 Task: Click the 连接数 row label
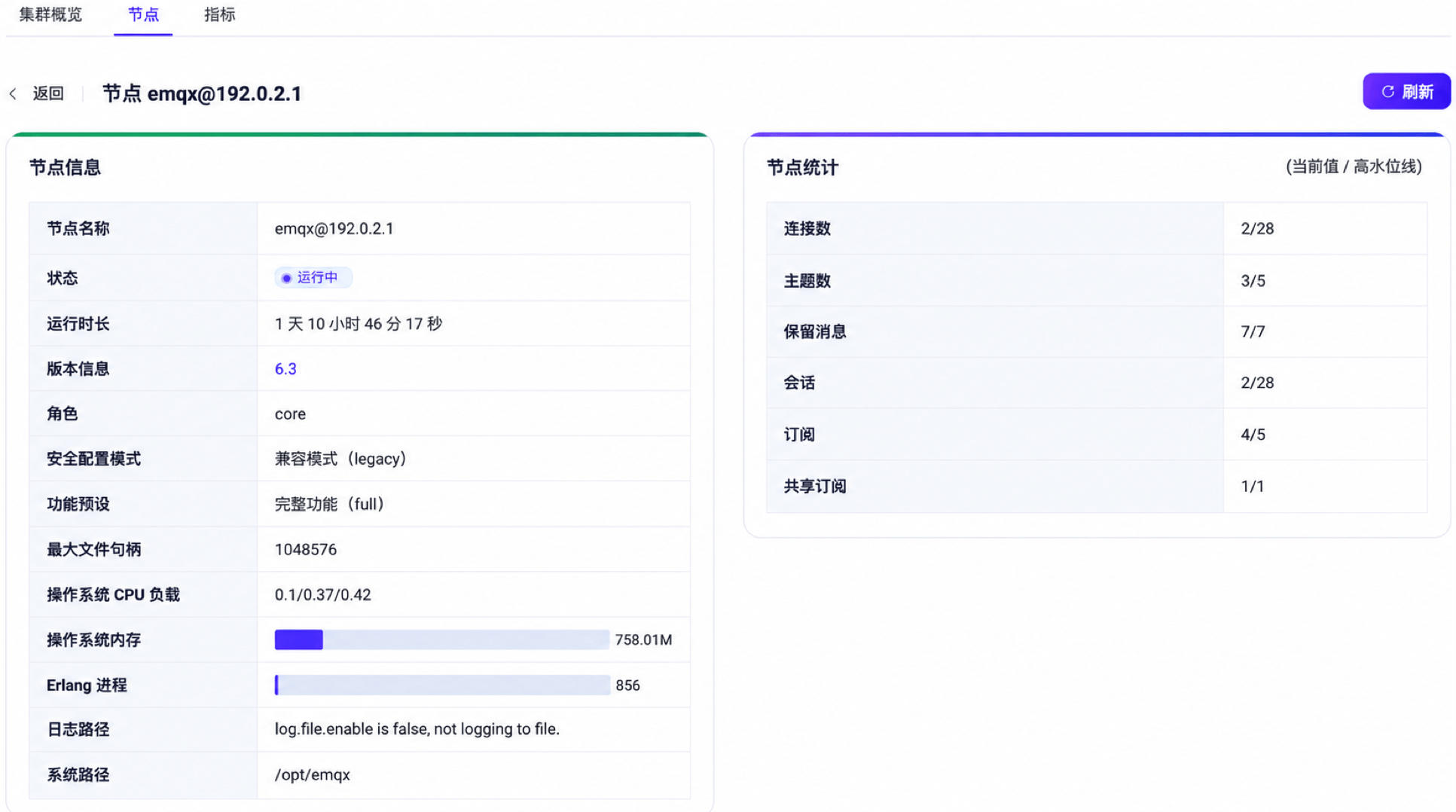[x=807, y=229]
